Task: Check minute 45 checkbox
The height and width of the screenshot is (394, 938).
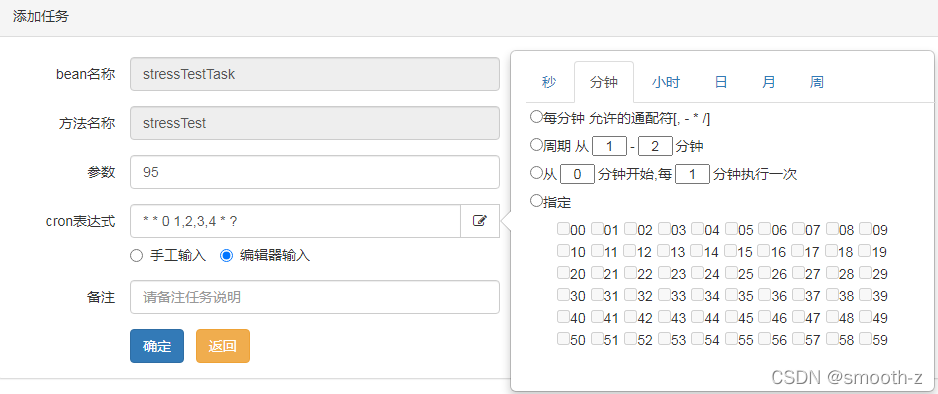Action: point(731,317)
